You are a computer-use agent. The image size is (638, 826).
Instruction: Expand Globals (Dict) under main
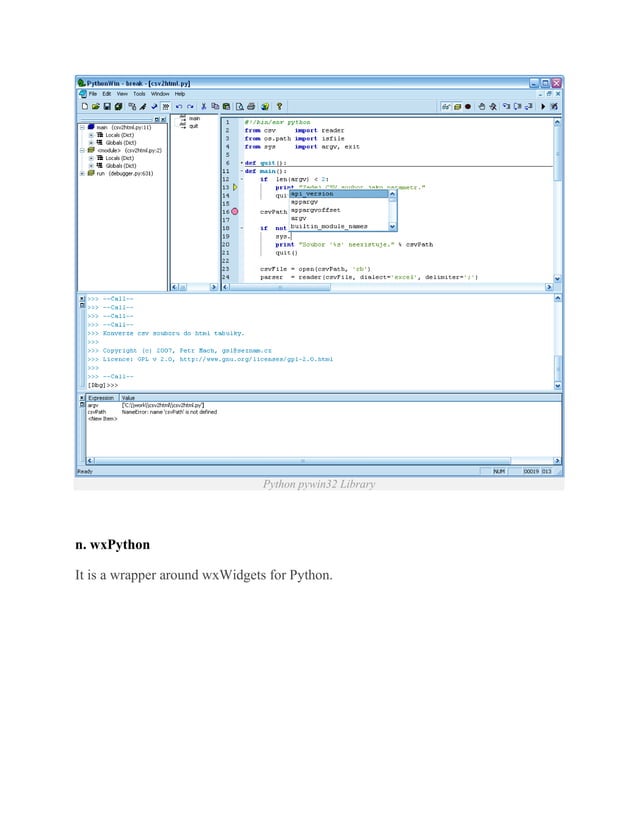[x=91, y=143]
